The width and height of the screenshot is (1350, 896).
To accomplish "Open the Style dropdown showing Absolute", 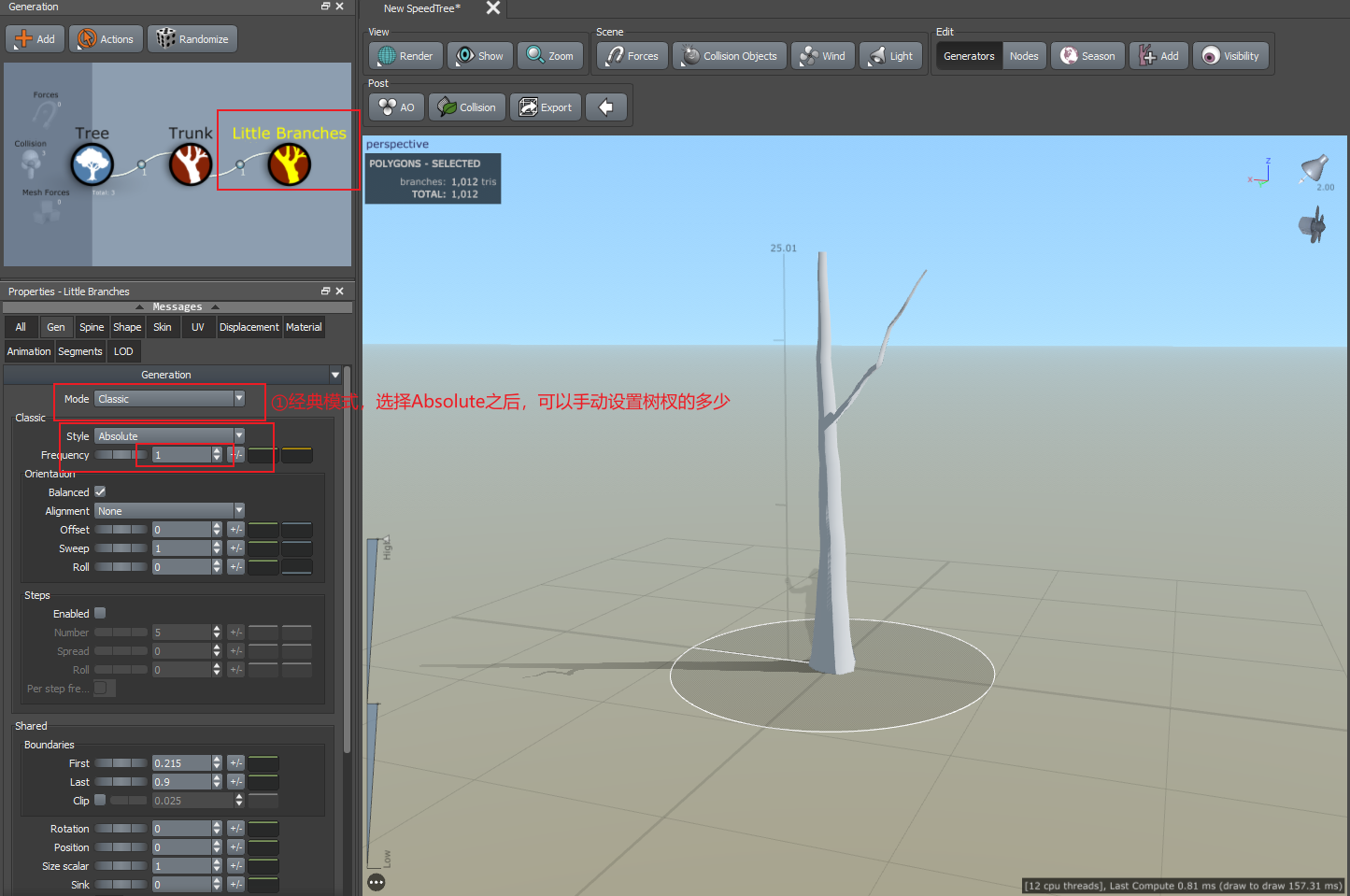I will pos(169,435).
